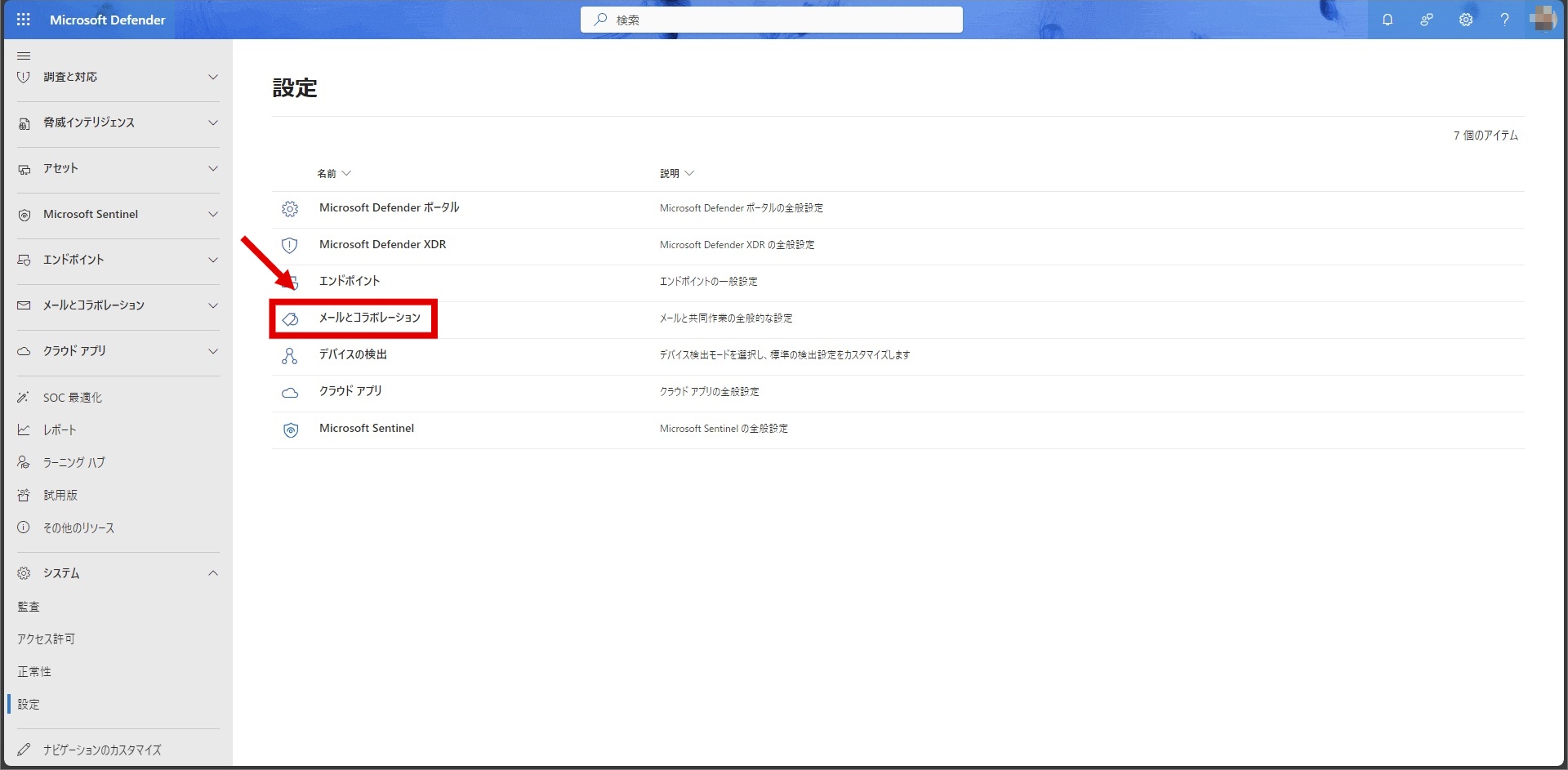Click the その他のリソース info icon

24,528
